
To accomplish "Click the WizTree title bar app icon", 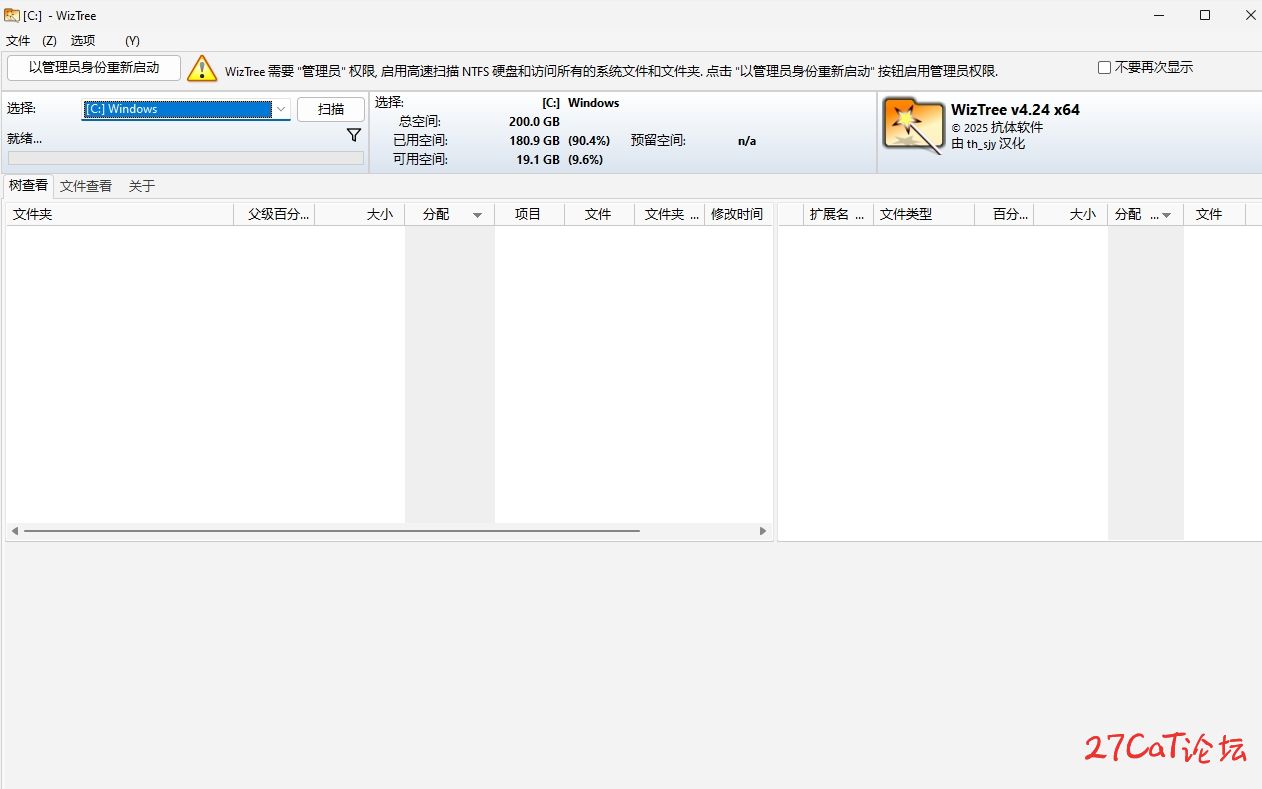I will (12, 15).
